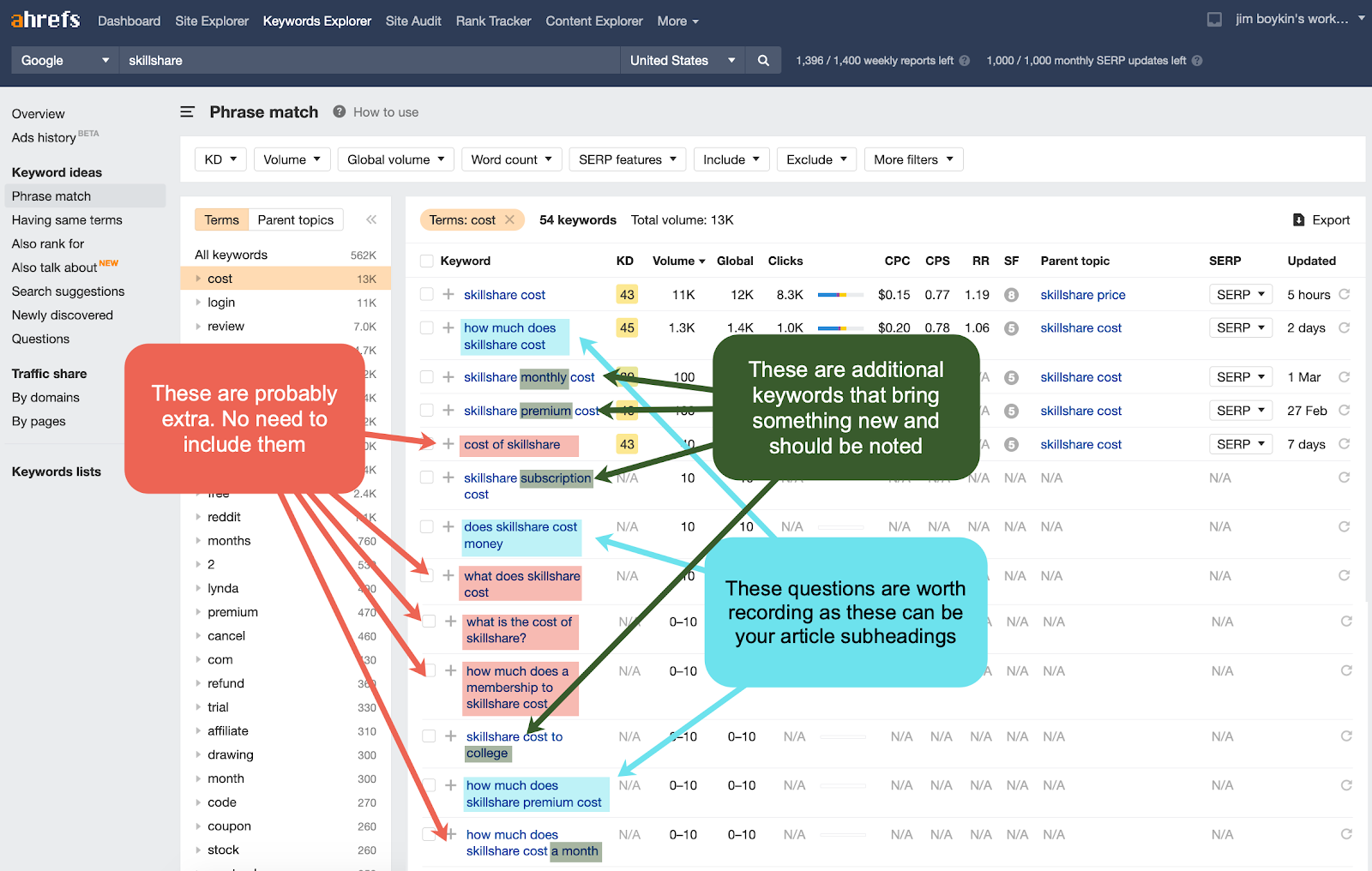The height and width of the screenshot is (871, 1372).
Task: Open the 'skillshare cost' keyword link
Action: pos(504,294)
